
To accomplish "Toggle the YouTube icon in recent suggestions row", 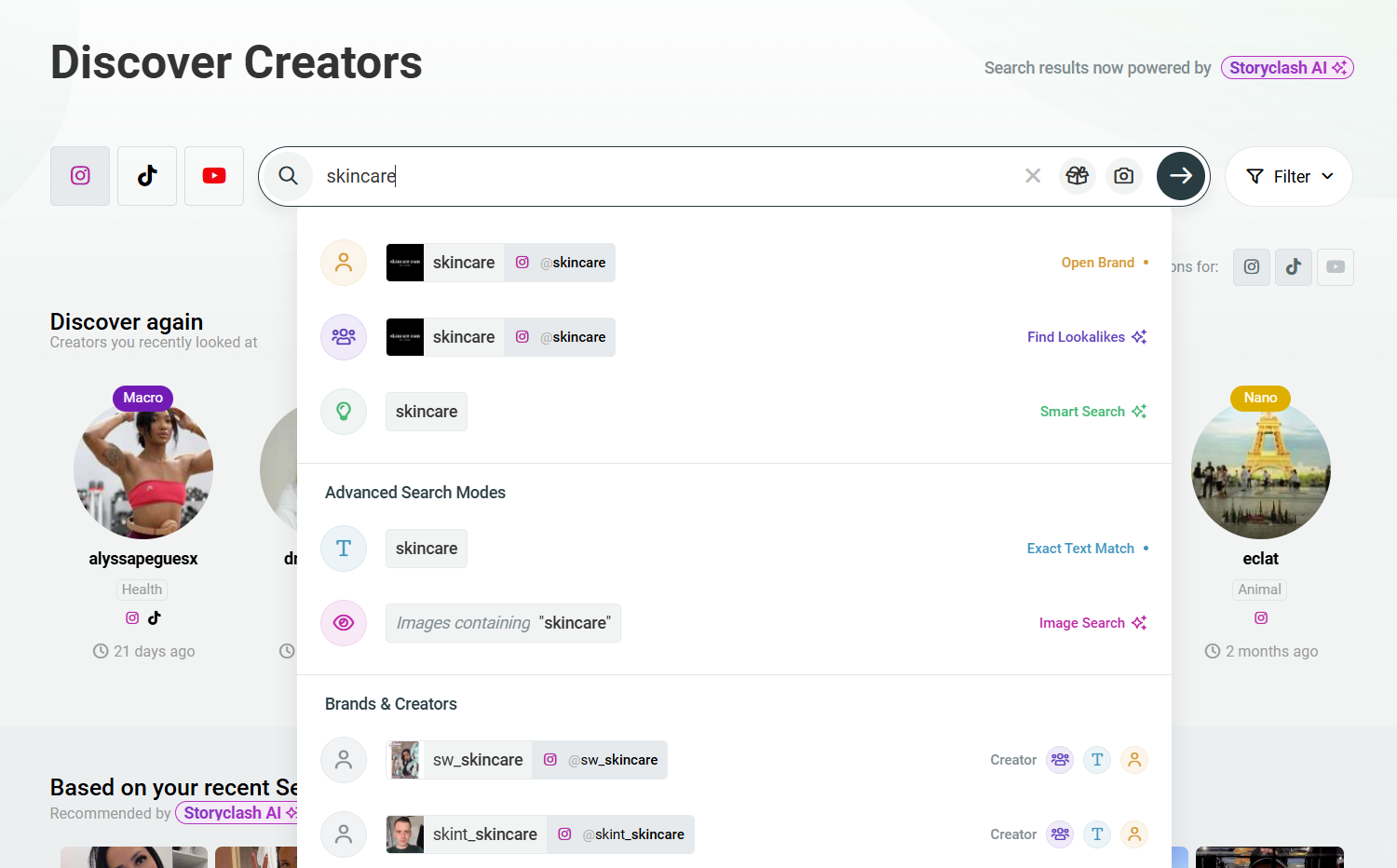I will pyautogui.click(x=1335, y=267).
